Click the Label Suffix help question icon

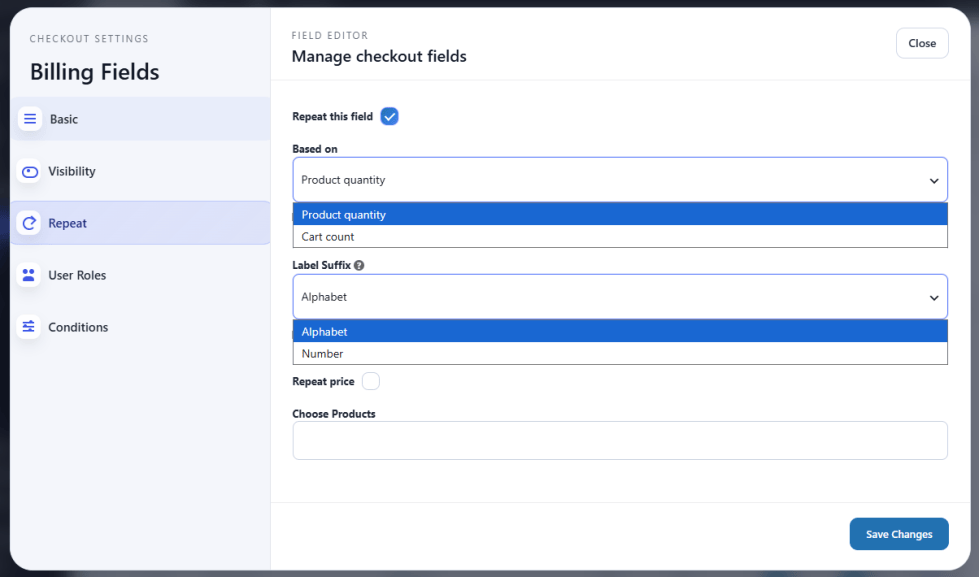[x=359, y=265]
